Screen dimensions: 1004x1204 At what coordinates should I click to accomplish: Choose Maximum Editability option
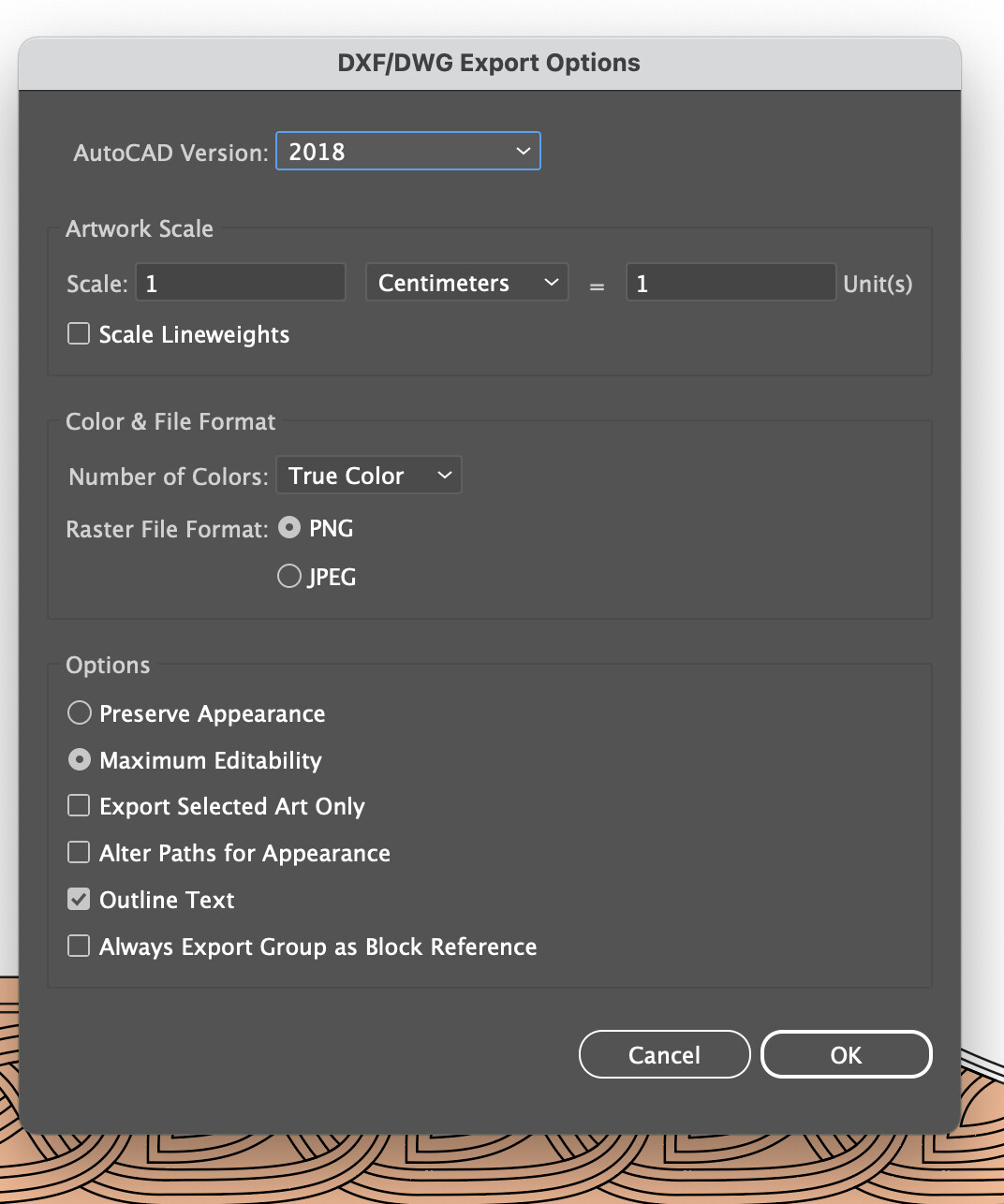point(80,759)
